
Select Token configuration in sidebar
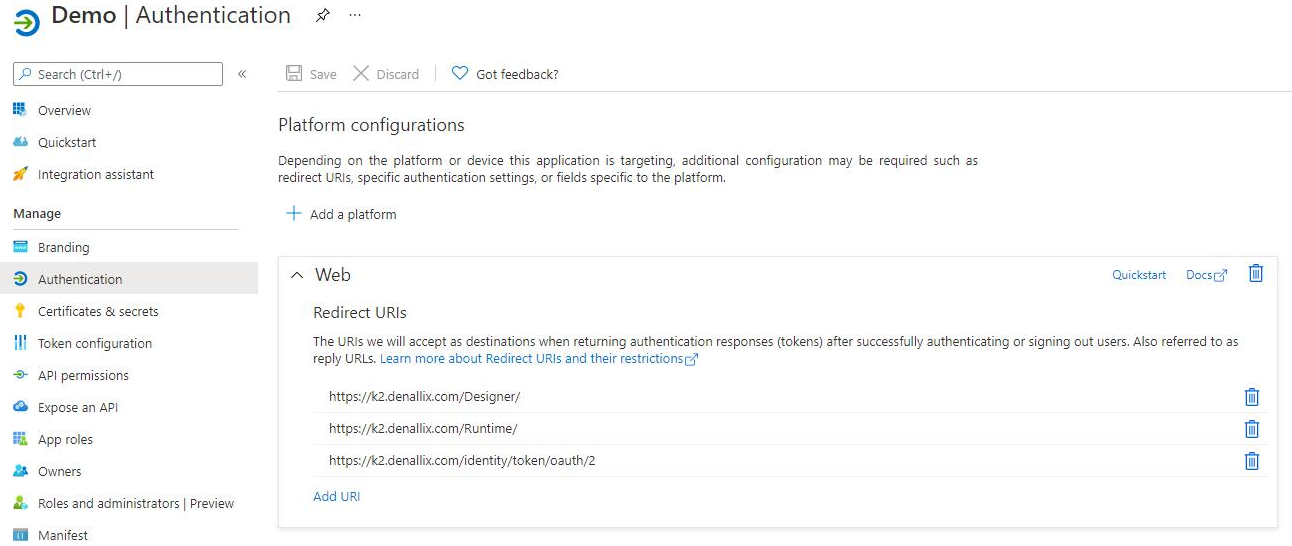[95, 343]
